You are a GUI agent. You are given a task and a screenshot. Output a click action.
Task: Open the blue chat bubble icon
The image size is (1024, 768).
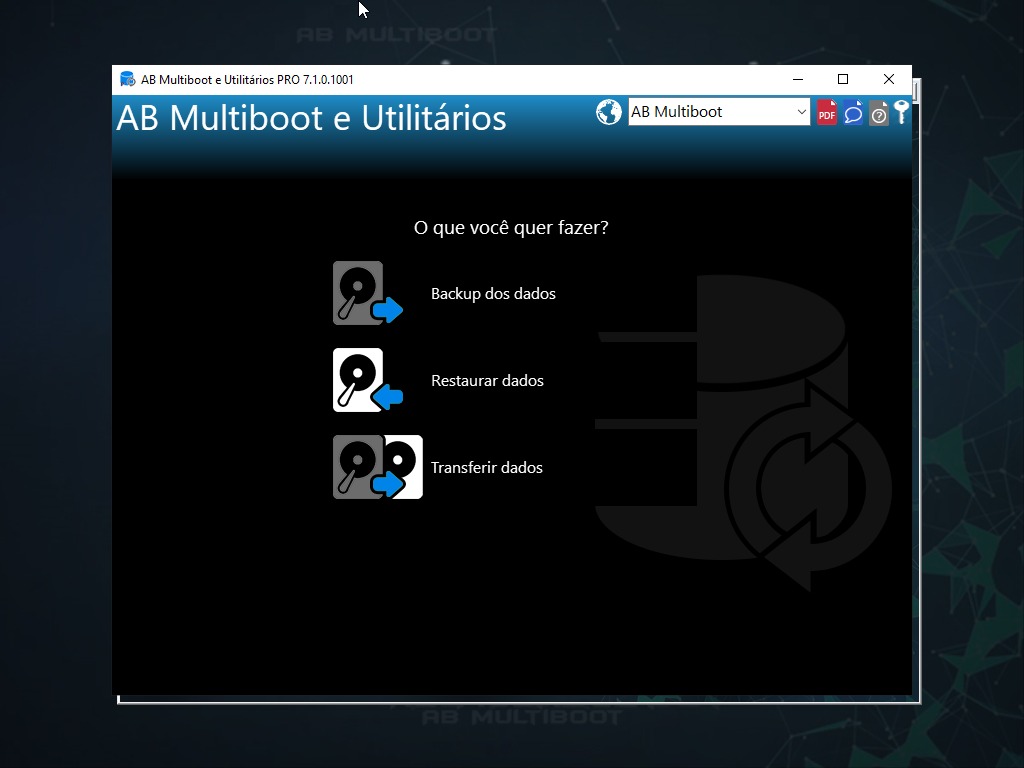853,112
